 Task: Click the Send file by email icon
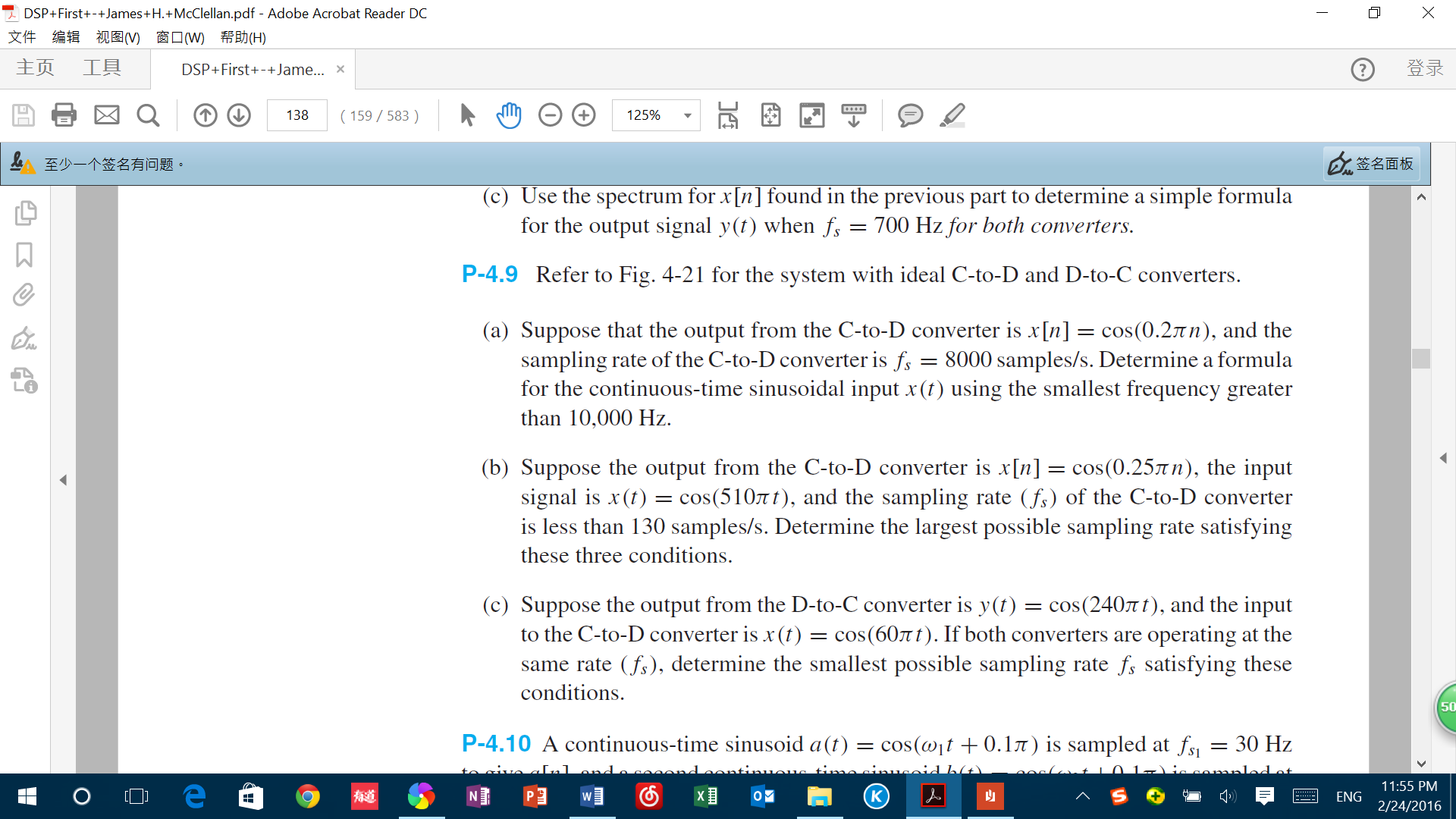(x=107, y=115)
